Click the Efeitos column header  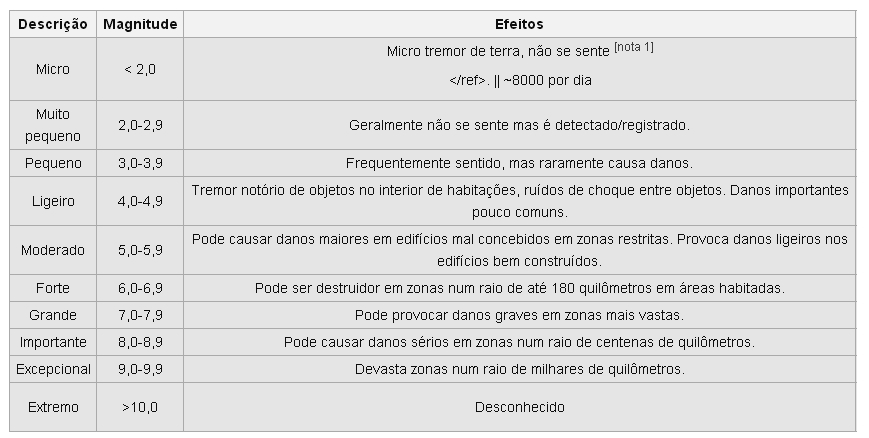tap(519, 24)
